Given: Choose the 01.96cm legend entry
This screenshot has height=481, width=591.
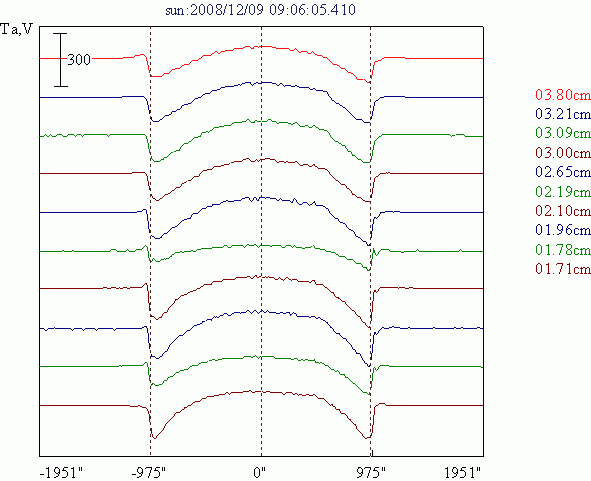Looking at the screenshot, I should pyautogui.click(x=563, y=230).
